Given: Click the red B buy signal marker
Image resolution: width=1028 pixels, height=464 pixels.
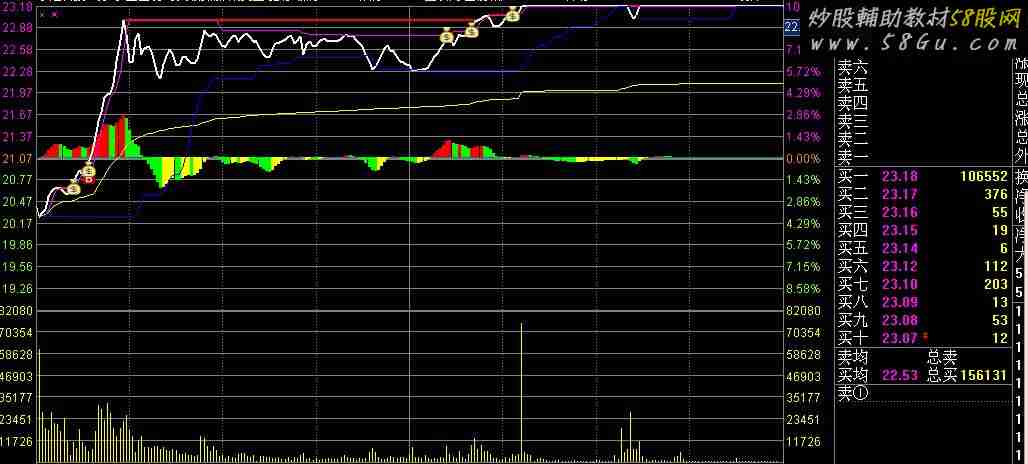Looking at the screenshot, I should point(89,179).
